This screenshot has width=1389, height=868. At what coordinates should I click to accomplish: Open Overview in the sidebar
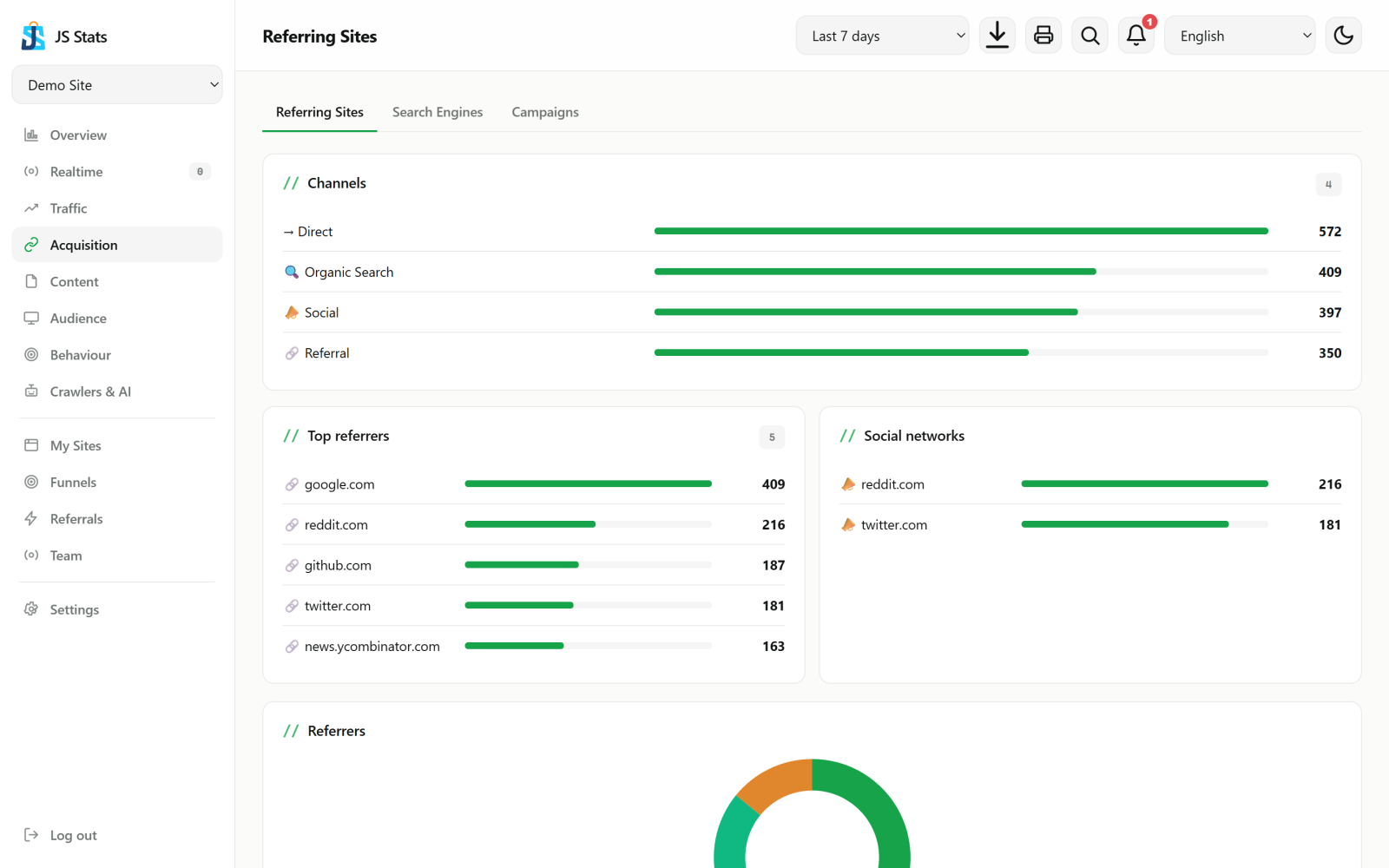(x=117, y=135)
